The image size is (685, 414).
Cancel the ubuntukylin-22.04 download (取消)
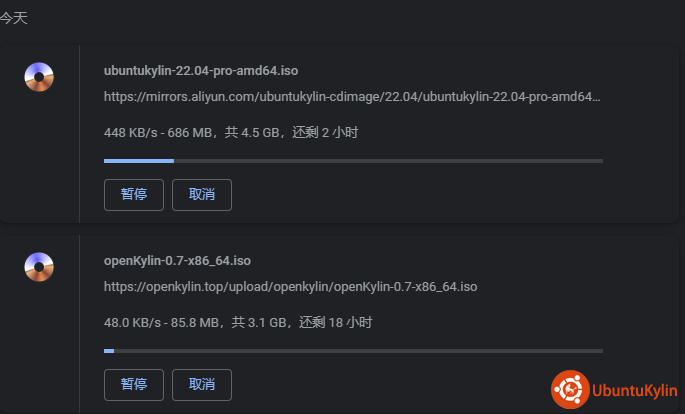pyautogui.click(x=202, y=195)
